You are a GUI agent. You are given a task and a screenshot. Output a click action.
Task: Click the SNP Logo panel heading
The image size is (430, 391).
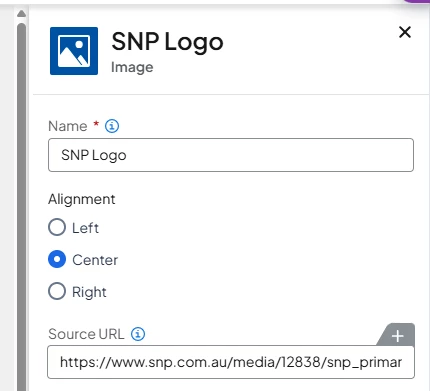coord(167,42)
